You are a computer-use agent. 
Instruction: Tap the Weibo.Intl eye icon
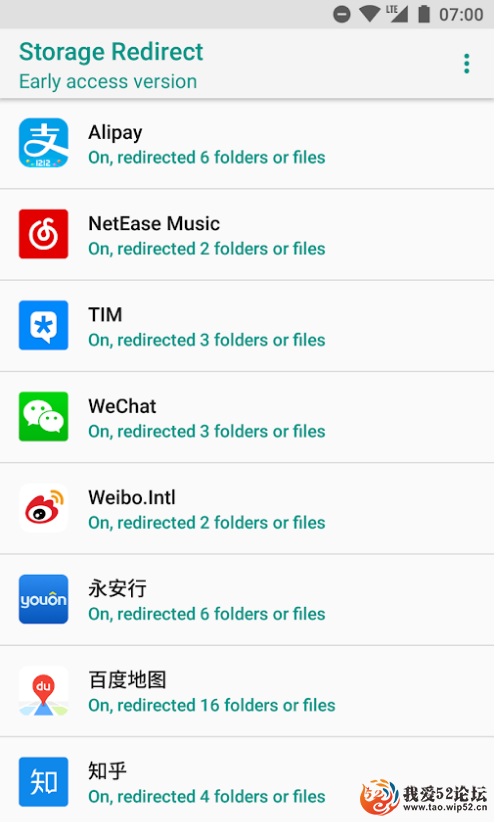[x=44, y=508]
